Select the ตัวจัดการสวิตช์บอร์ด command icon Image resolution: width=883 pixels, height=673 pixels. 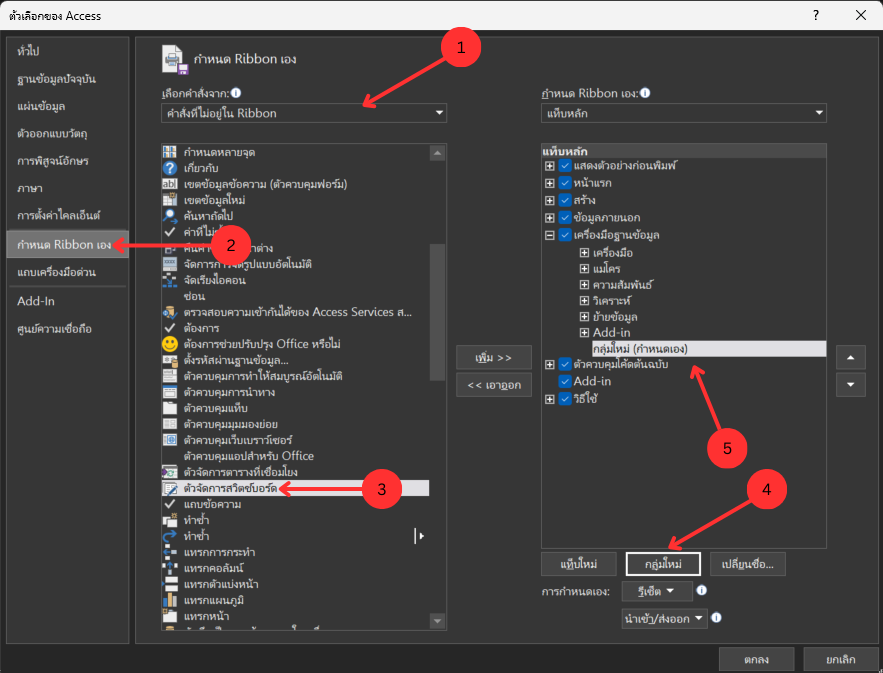click(x=170, y=488)
